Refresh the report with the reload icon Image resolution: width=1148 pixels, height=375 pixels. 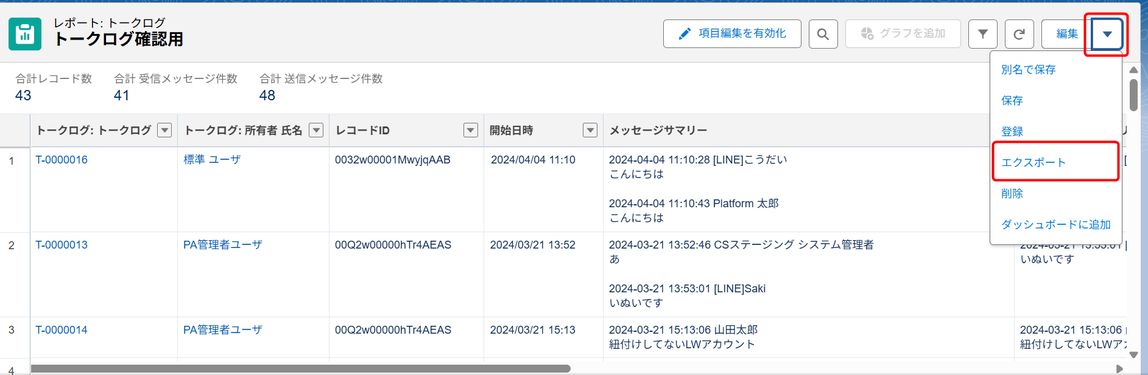[1019, 34]
